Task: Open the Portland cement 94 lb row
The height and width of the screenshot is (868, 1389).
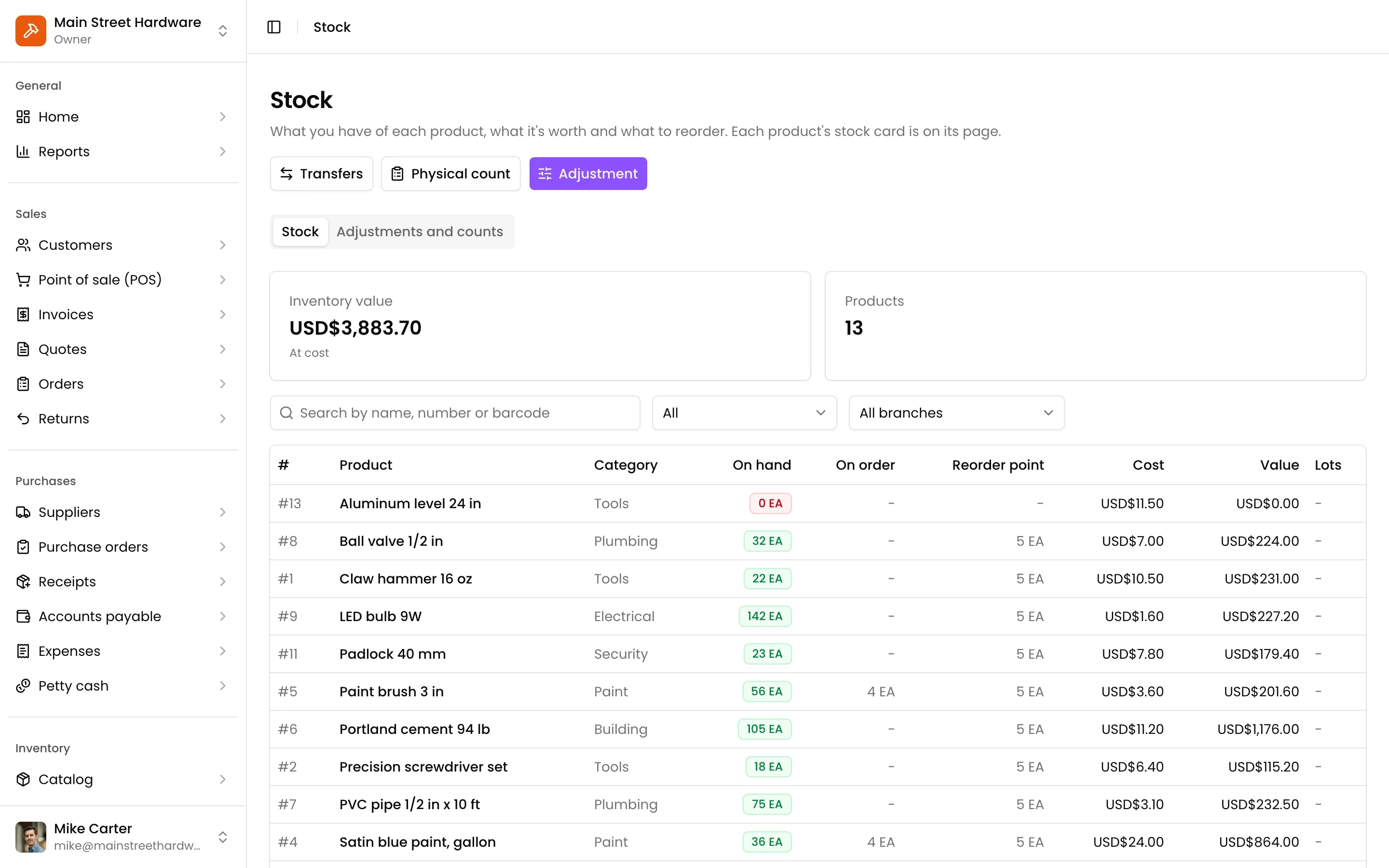Action: 817,729
